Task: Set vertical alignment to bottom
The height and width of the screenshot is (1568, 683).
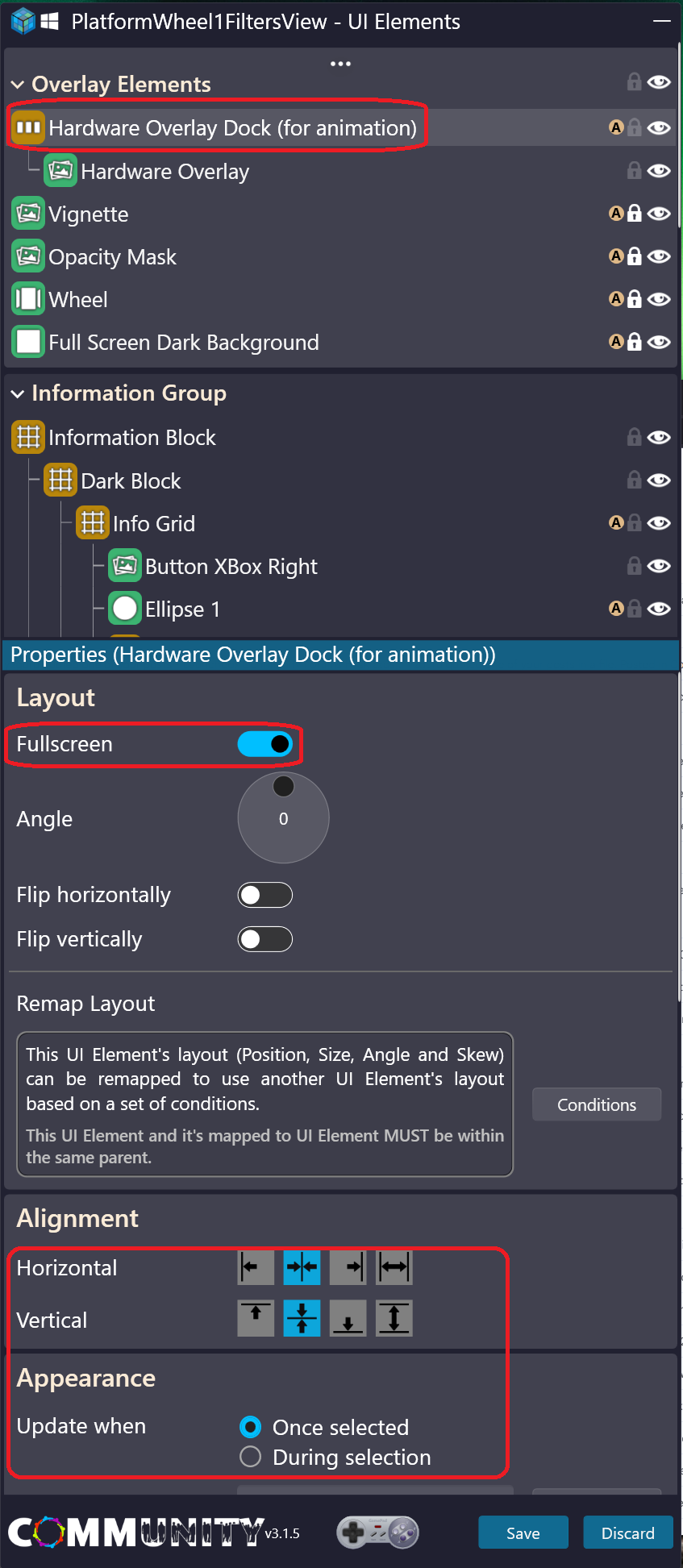Action: point(348,1318)
